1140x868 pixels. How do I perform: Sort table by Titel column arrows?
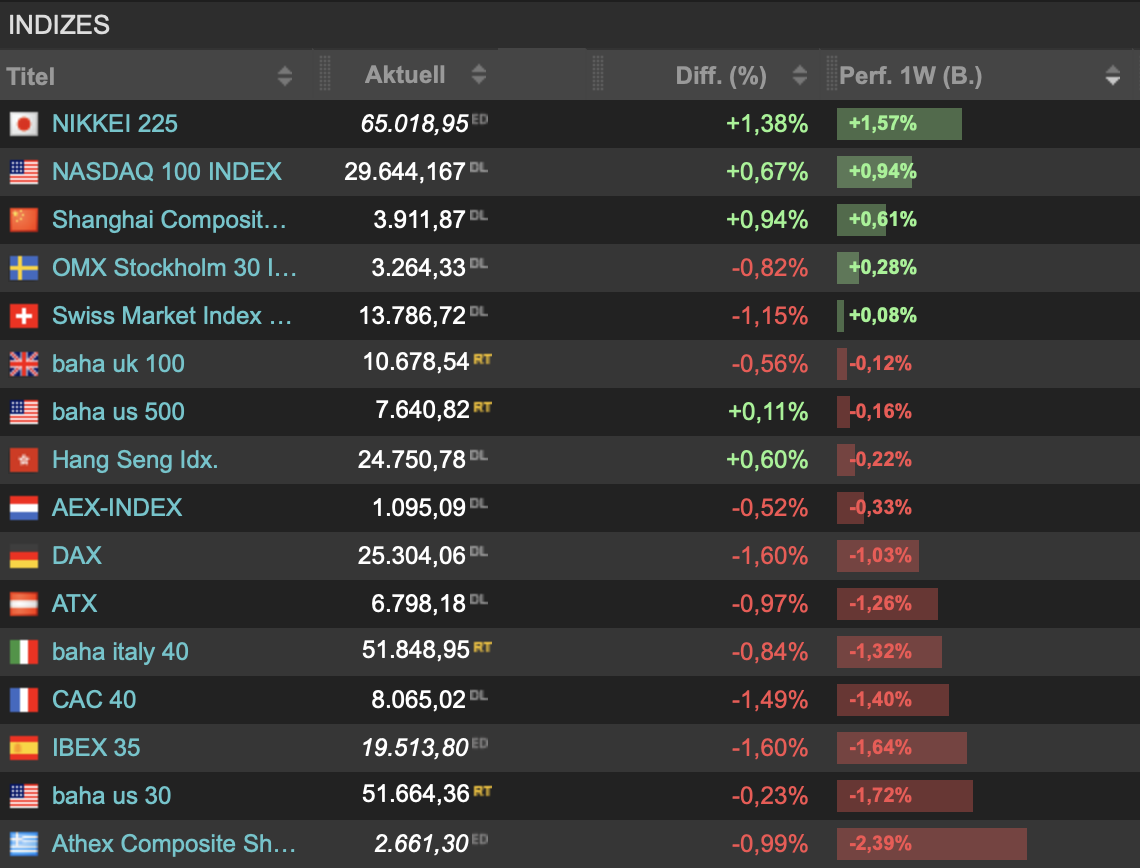click(x=285, y=76)
